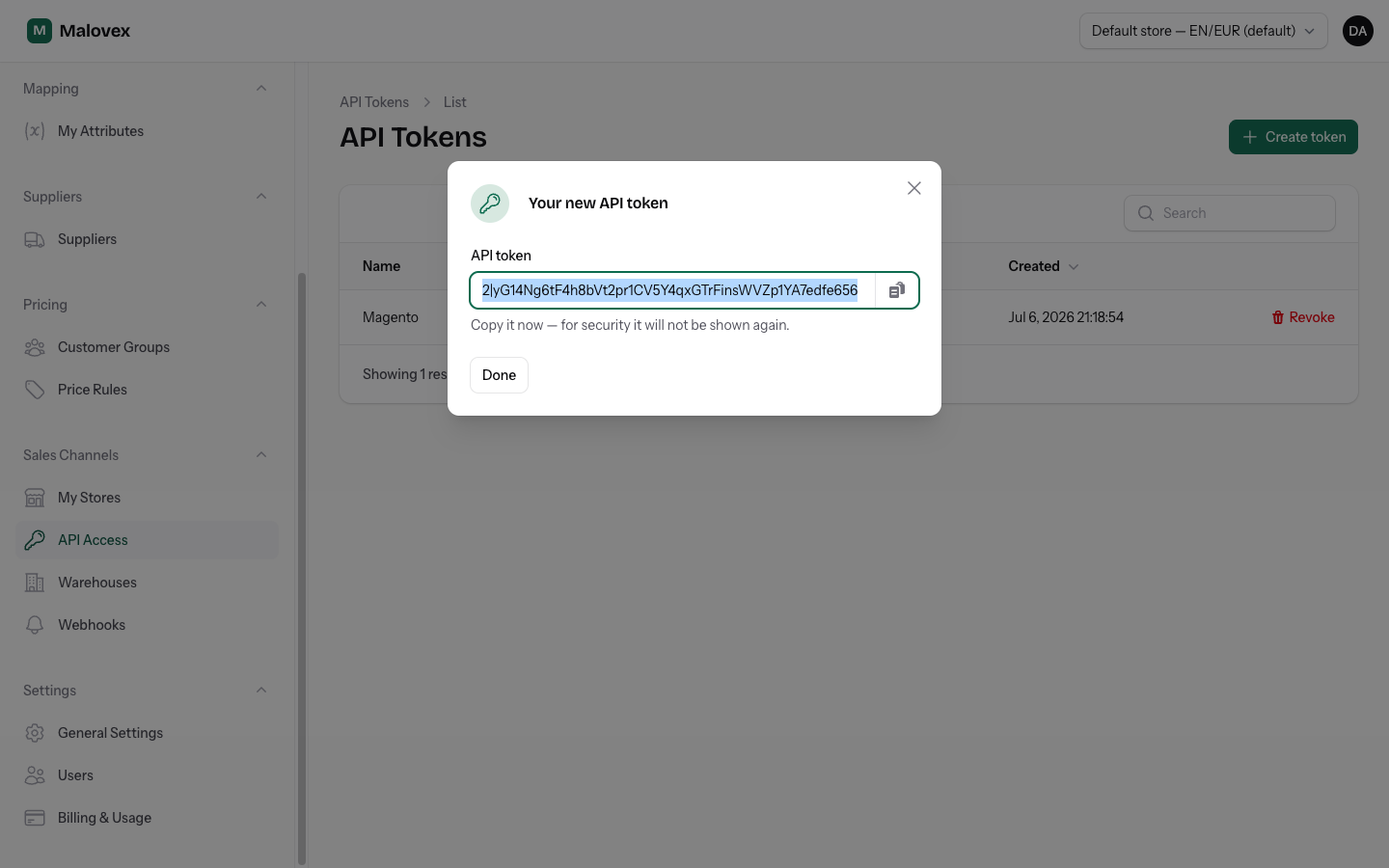Select the API token text field

[672, 290]
